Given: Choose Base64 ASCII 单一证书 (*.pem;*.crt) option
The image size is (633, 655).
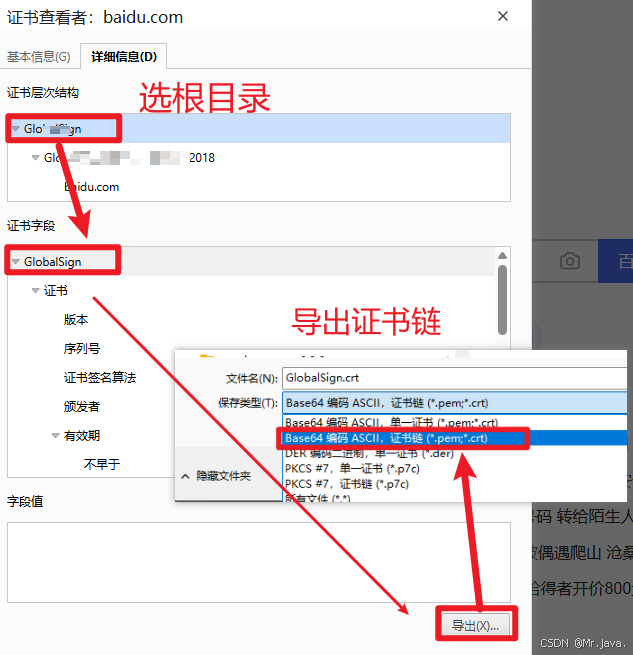Looking at the screenshot, I should pyautogui.click(x=455, y=422).
